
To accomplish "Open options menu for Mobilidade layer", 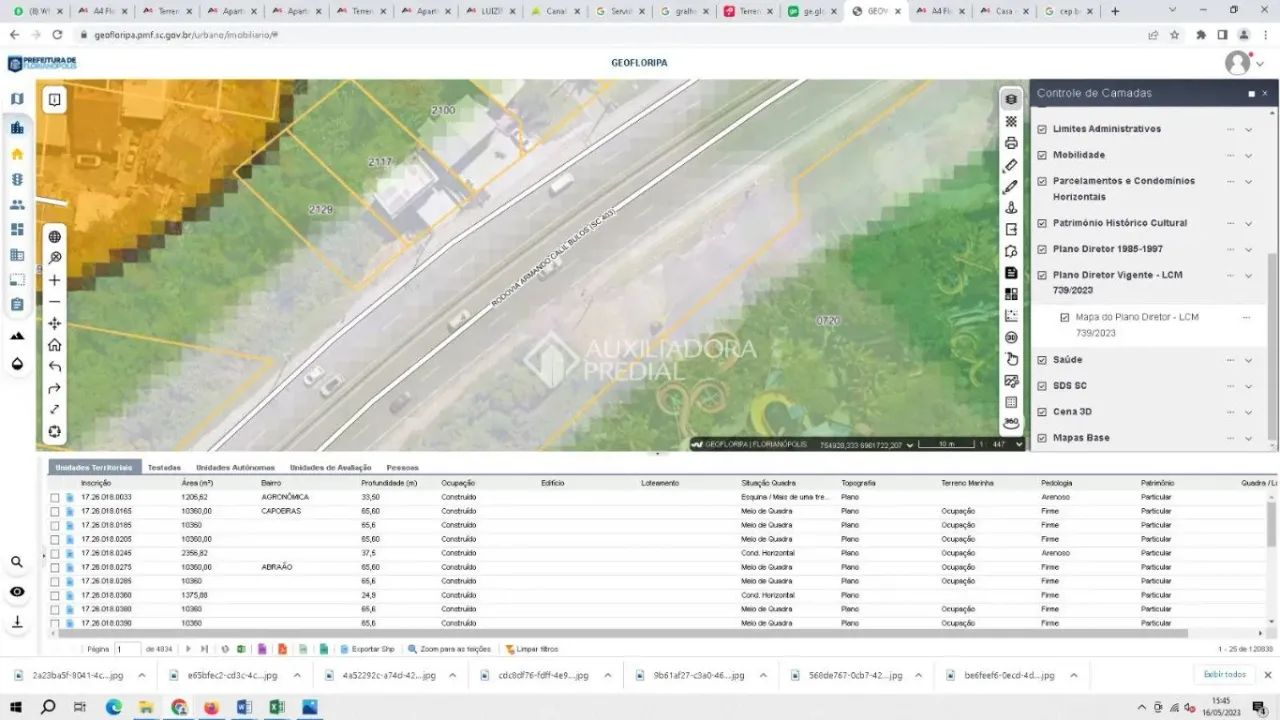I will coord(1231,155).
